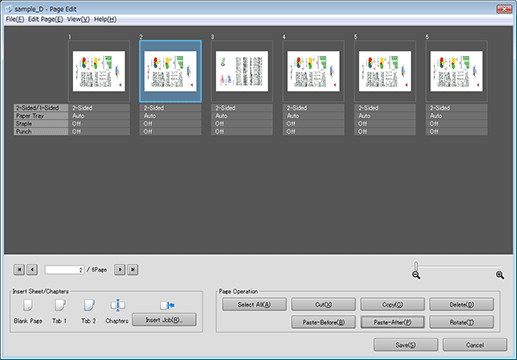Insert a Blank Page sheet icon
The width and height of the screenshot is (517, 360).
point(28,305)
